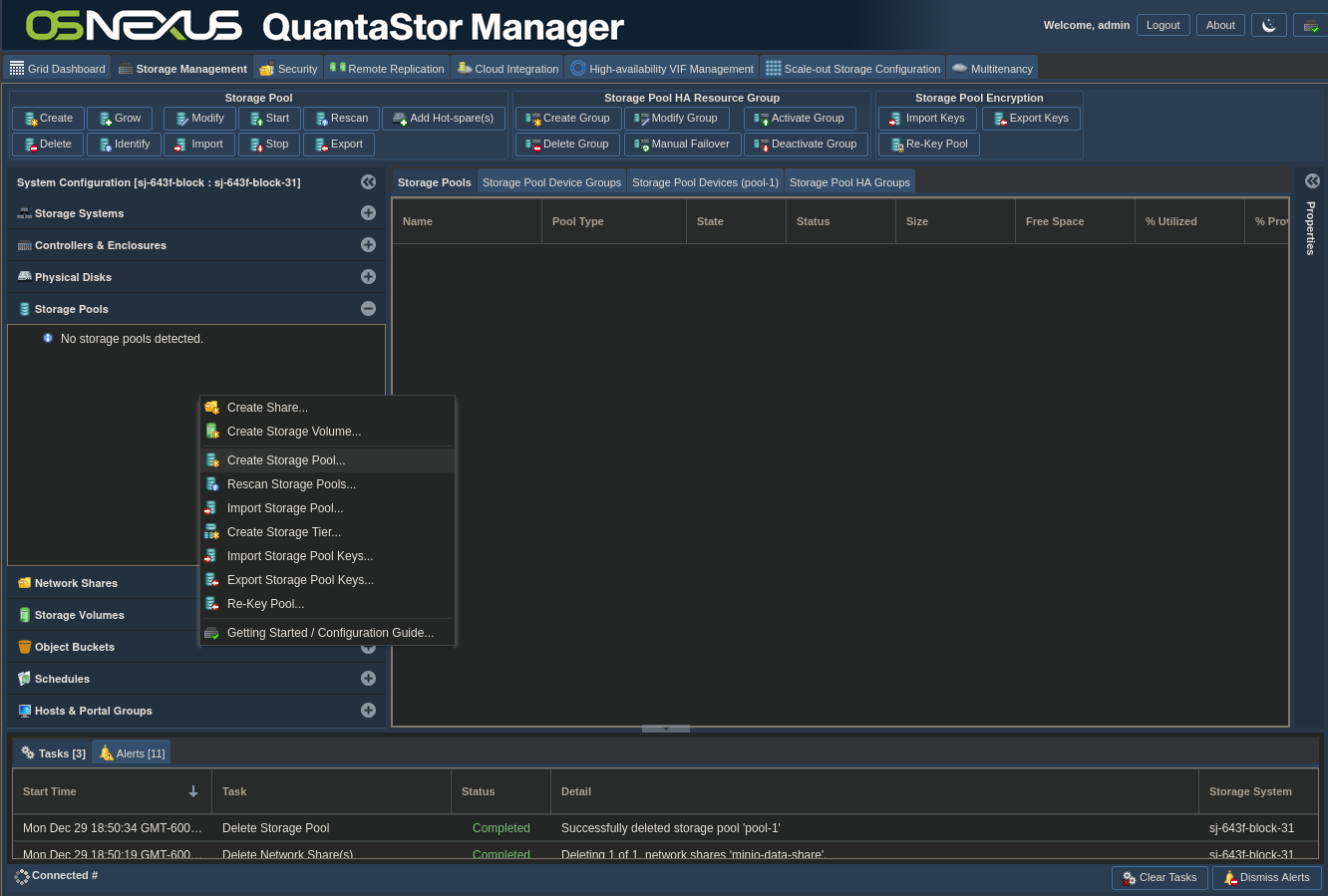Expand the Physical Disks section
Image resolution: width=1328 pixels, height=896 pixels.
click(x=368, y=277)
